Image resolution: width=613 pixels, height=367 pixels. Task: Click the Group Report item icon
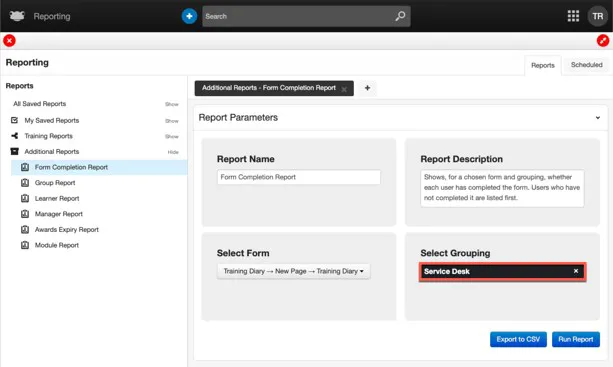pyautogui.click(x=25, y=183)
